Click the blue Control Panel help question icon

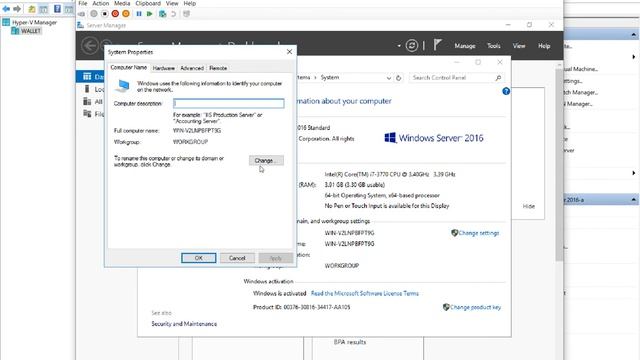506,91
